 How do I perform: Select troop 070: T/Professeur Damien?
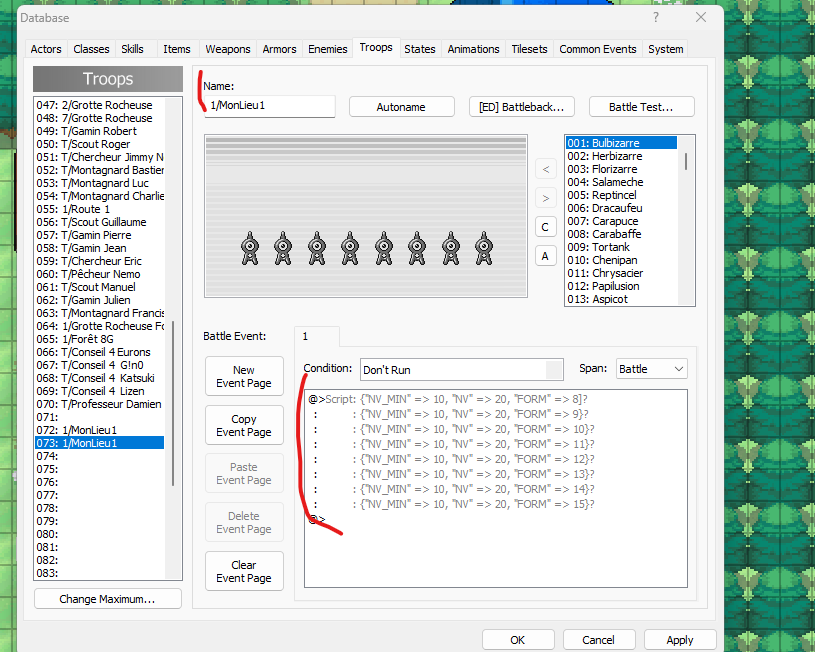click(99, 404)
